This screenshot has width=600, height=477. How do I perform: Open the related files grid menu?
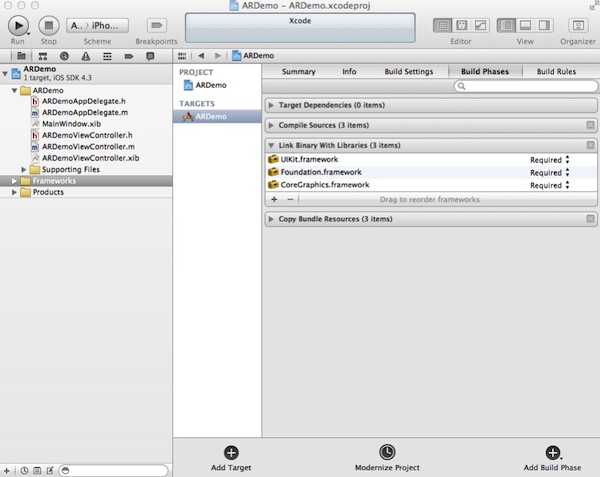click(x=182, y=56)
